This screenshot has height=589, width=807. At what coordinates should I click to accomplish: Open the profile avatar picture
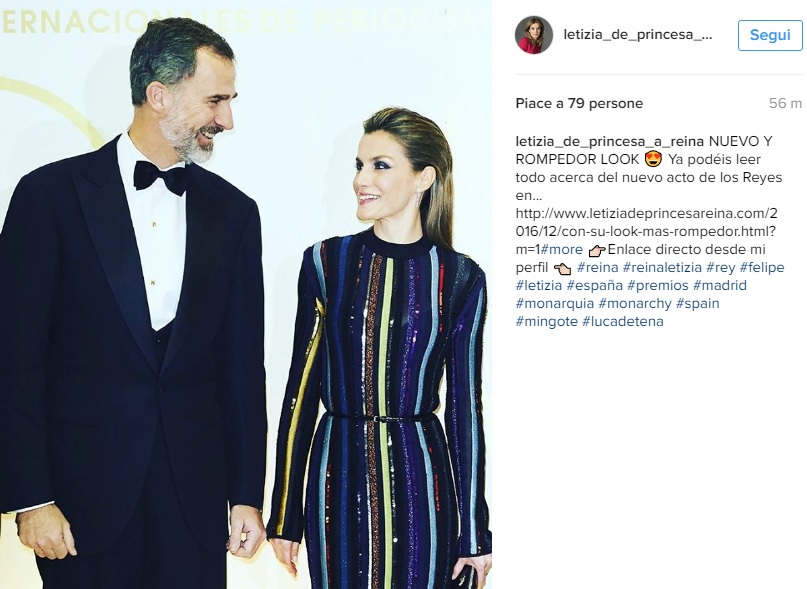click(534, 35)
